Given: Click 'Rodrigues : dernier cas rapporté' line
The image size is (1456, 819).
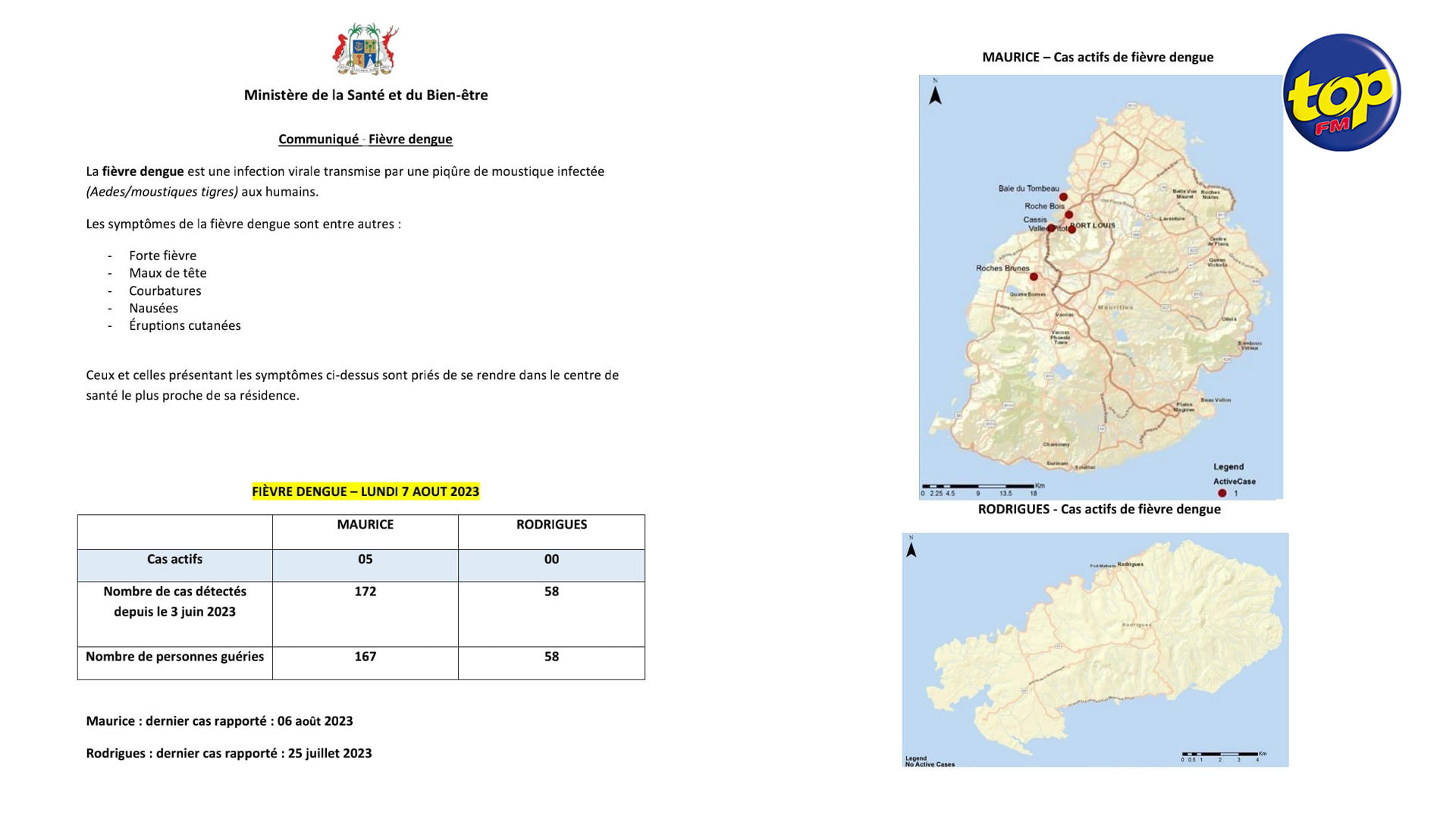Looking at the screenshot, I should (x=228, y=754).
